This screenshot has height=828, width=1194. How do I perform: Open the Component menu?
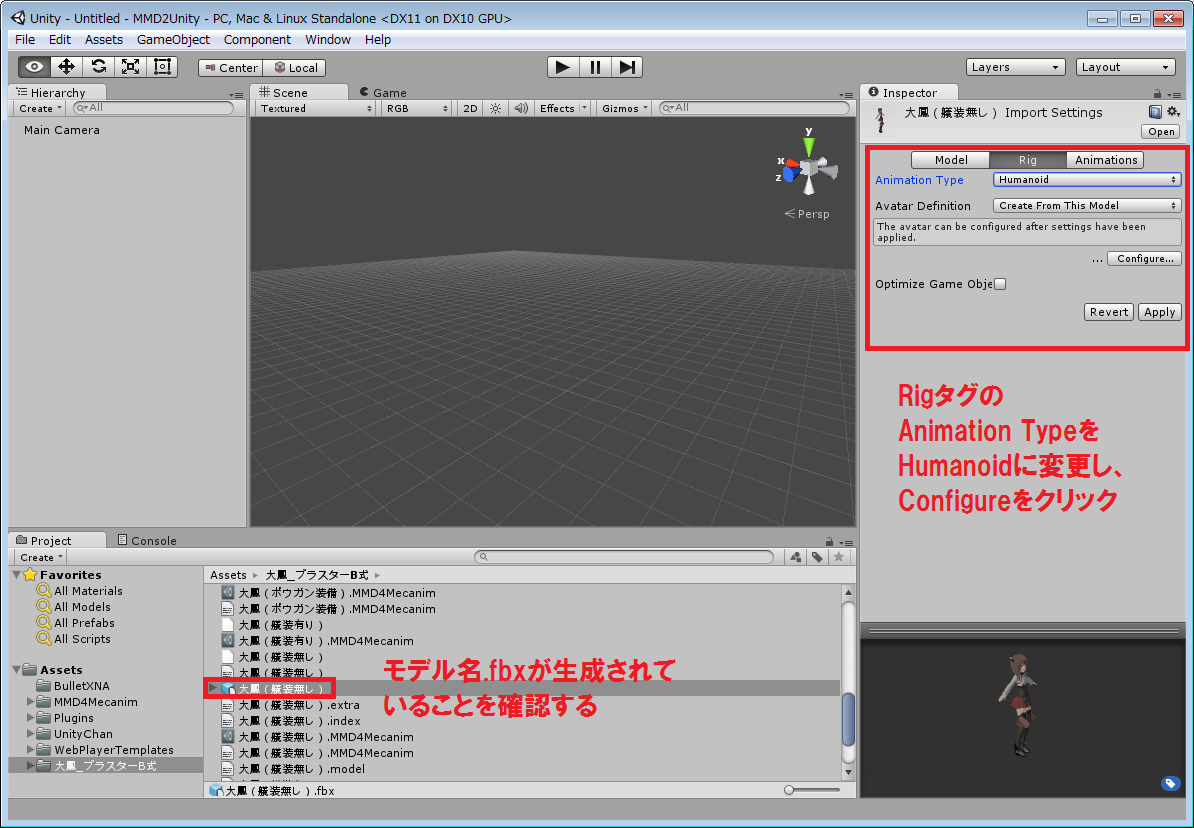pyautogui.click(x=257, y=40)
